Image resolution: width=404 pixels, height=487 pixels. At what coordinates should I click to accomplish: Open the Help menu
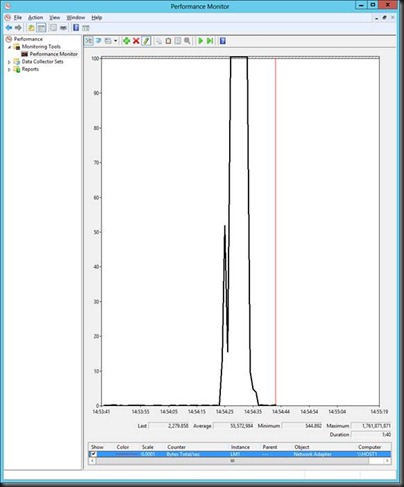tap(97, 17)
